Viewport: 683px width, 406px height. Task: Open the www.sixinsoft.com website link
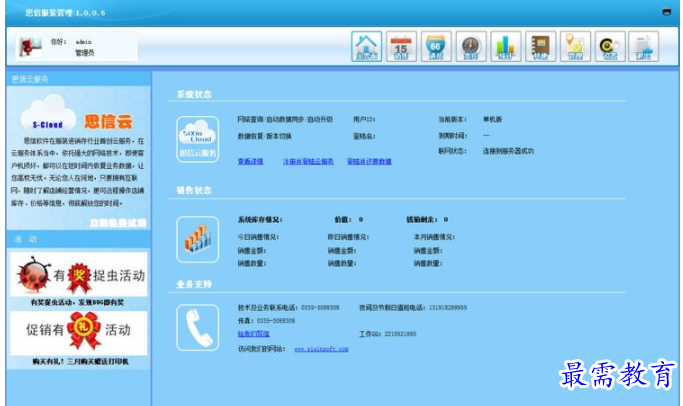(320, 349)
